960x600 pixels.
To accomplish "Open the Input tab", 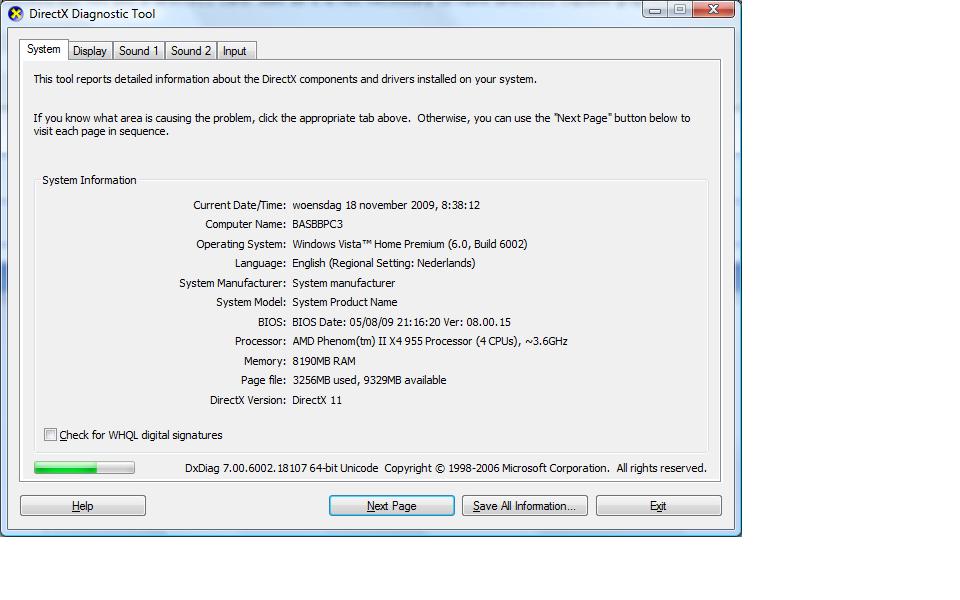I will (234, 51).
